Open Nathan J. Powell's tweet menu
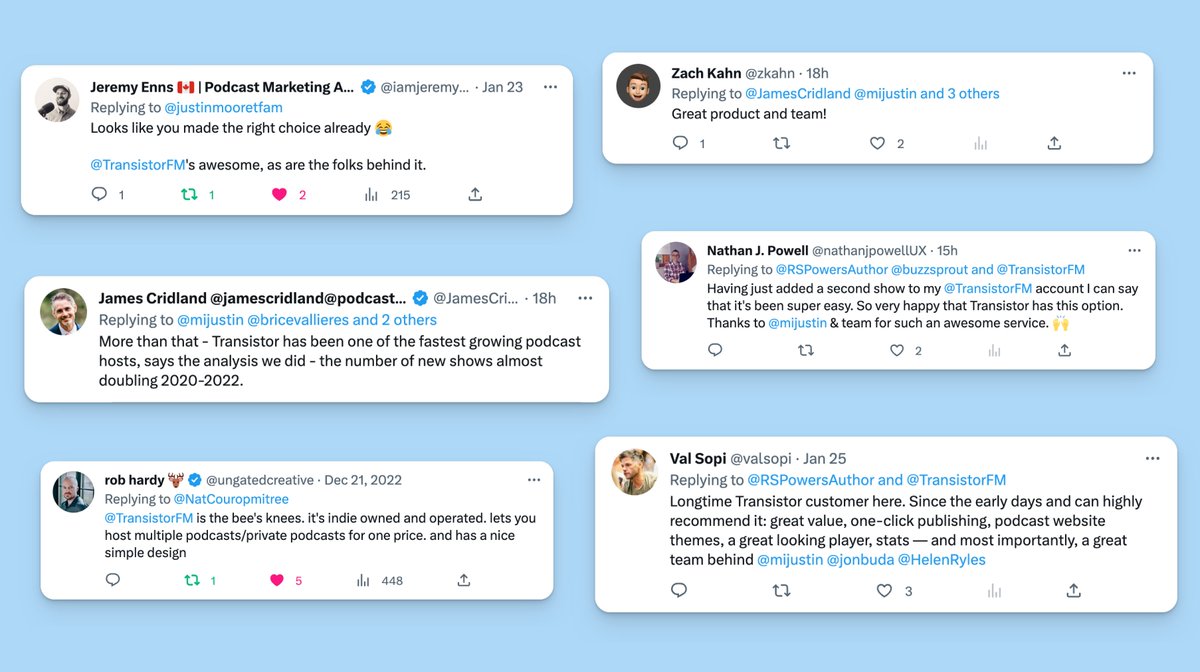The width and height of the screenshot is (1200, 672). click(1134, 250)
